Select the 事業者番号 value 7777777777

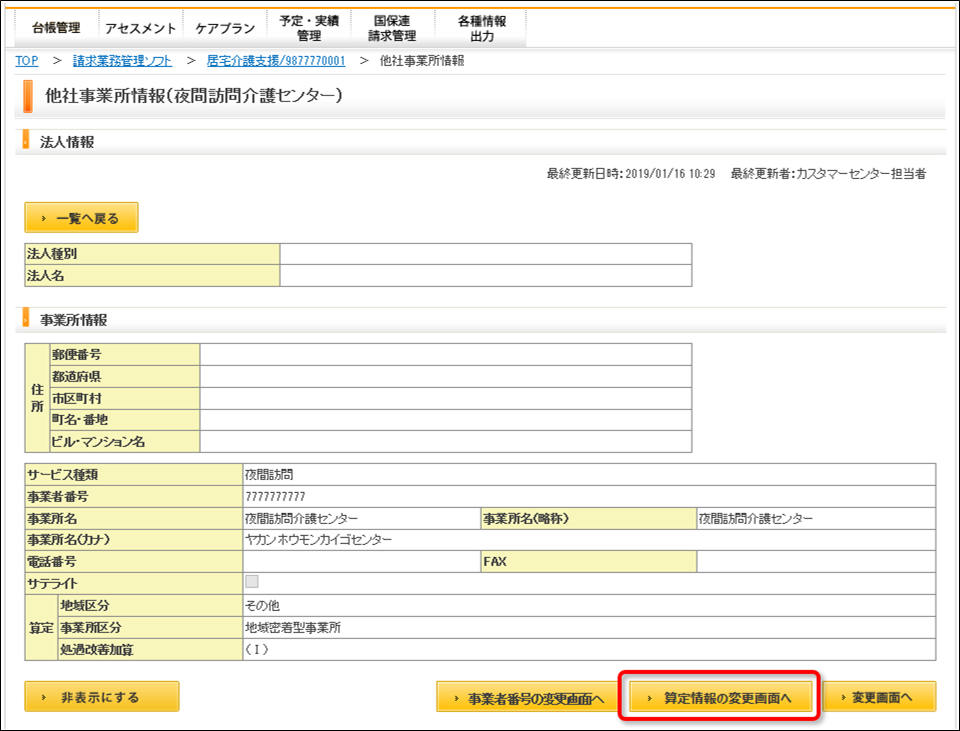click(275, 497)
